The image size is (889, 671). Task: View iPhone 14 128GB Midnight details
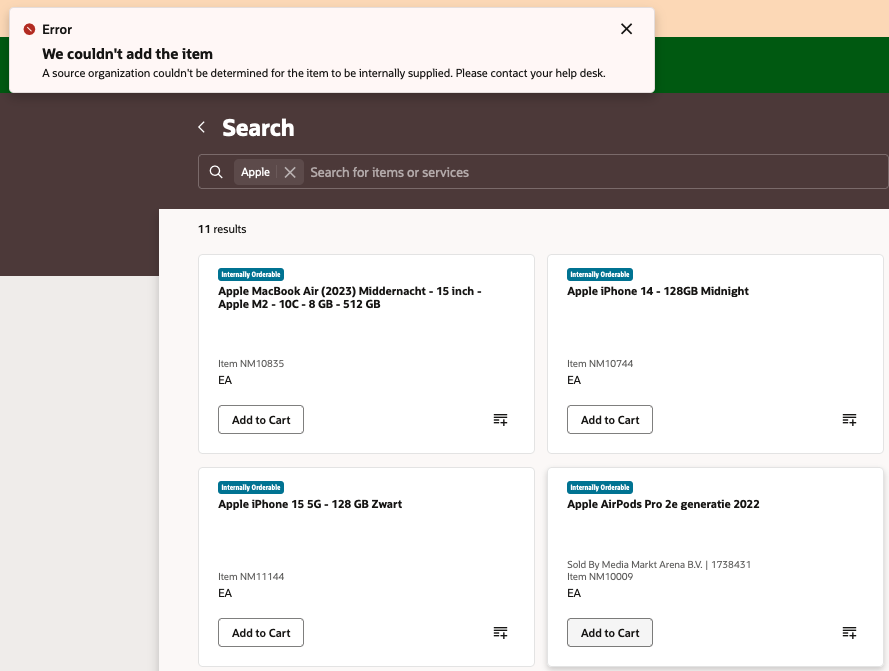(x=658, y=291)
